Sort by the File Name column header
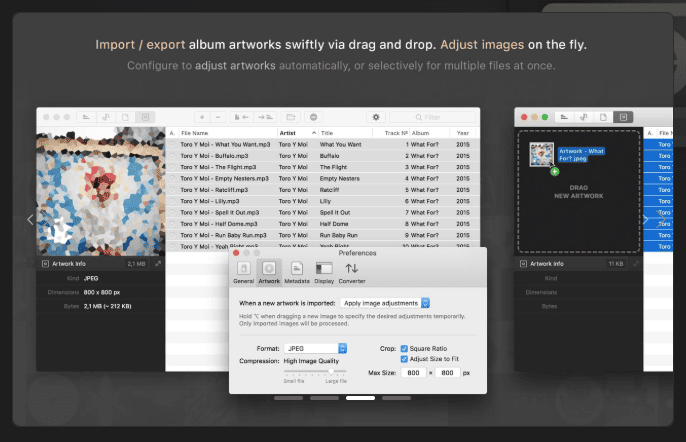Image resolution: width=686 pixels, height=442 pixels. pyautogui.click(x=228, y=133)
